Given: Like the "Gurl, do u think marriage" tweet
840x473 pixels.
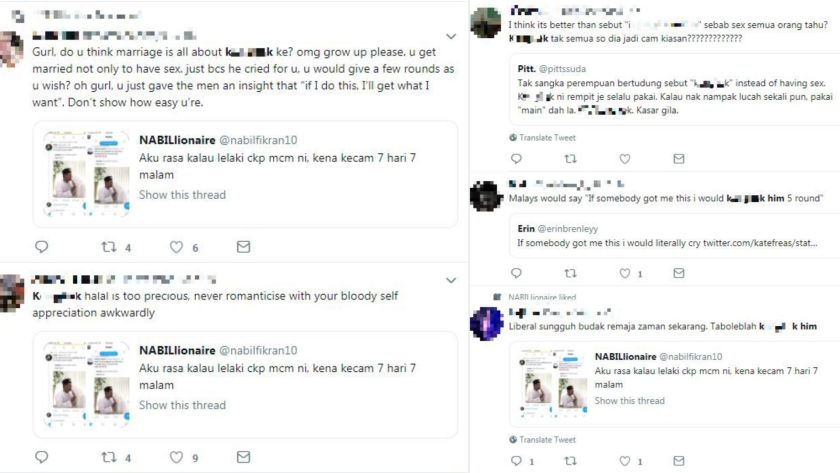Looking at the screenshot, I should pos(176,247).
